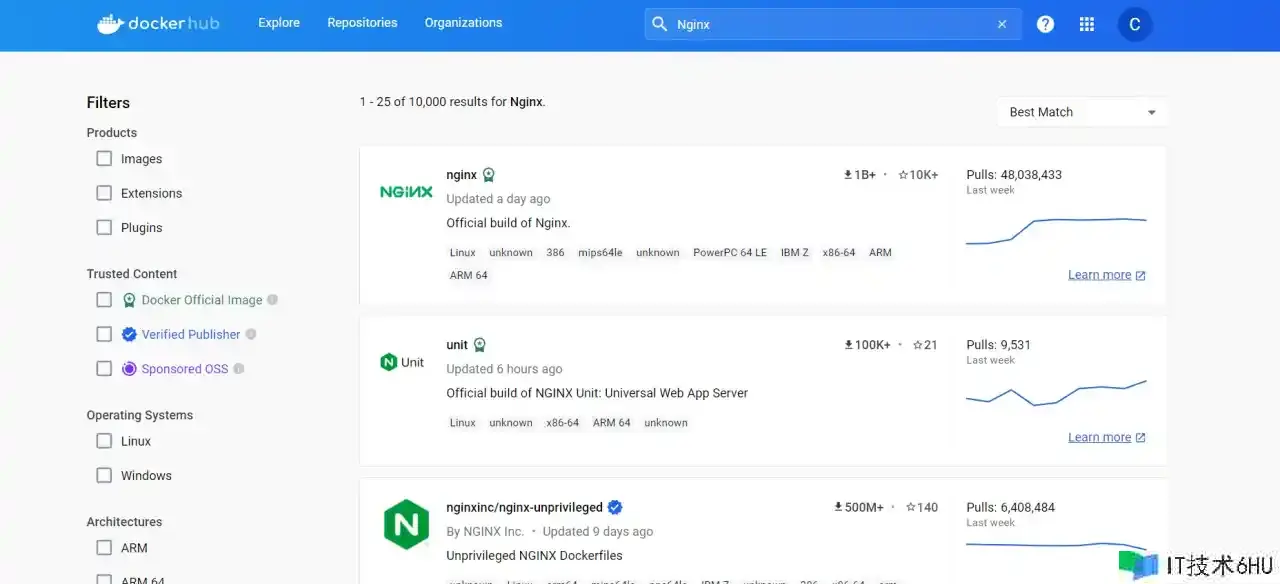The width and height of the screenshot is (1280, 584).
Task: Enable the Images product filter checkbox
Action: click(104, 159)
